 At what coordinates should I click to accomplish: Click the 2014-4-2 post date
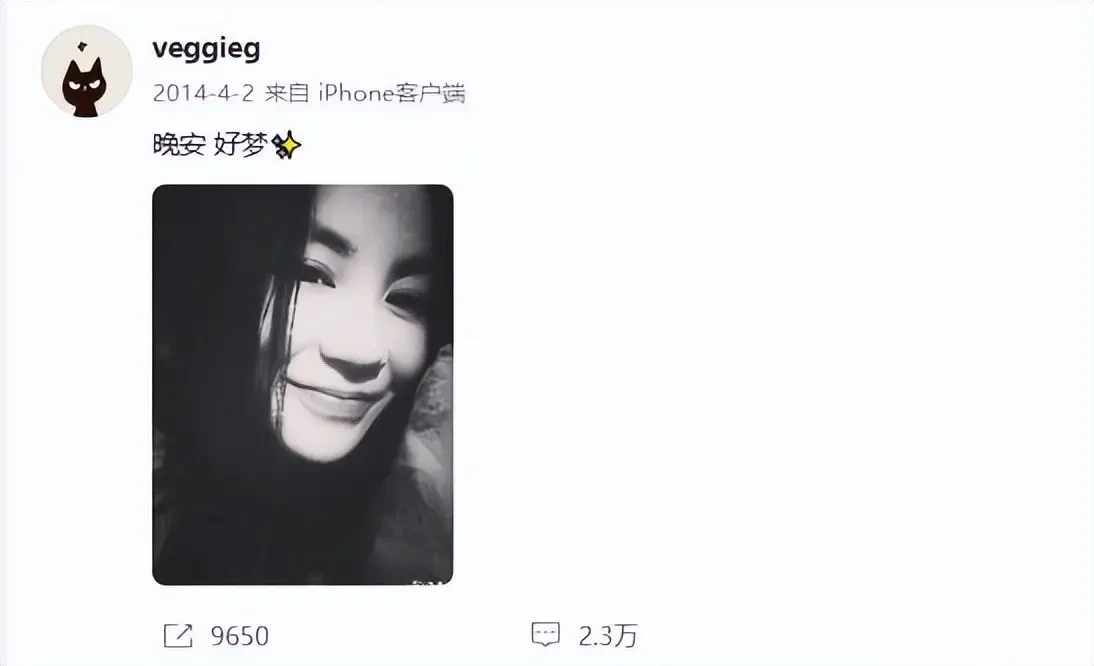tap(203, 93)
